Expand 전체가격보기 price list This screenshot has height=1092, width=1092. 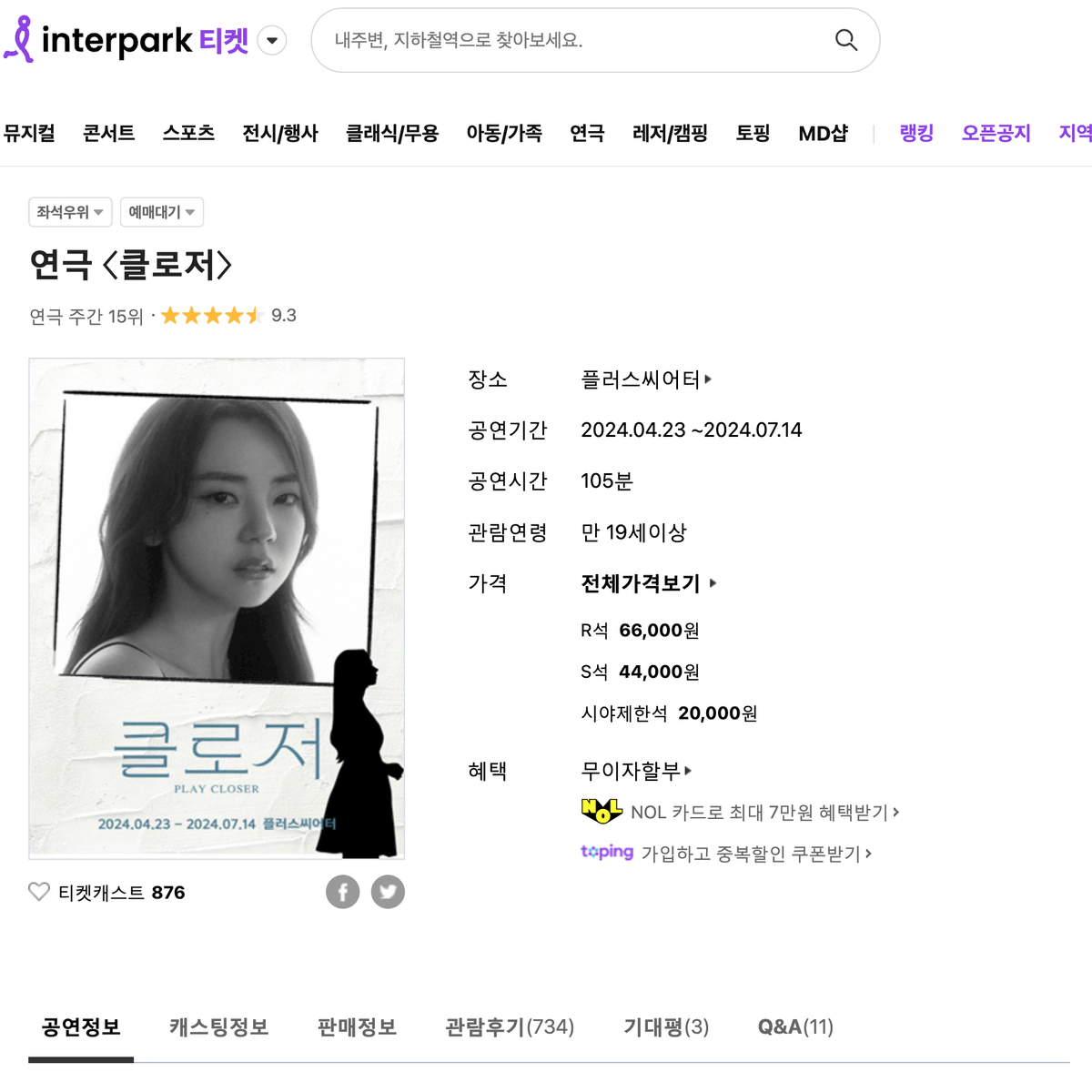click(x=649, y=583)
